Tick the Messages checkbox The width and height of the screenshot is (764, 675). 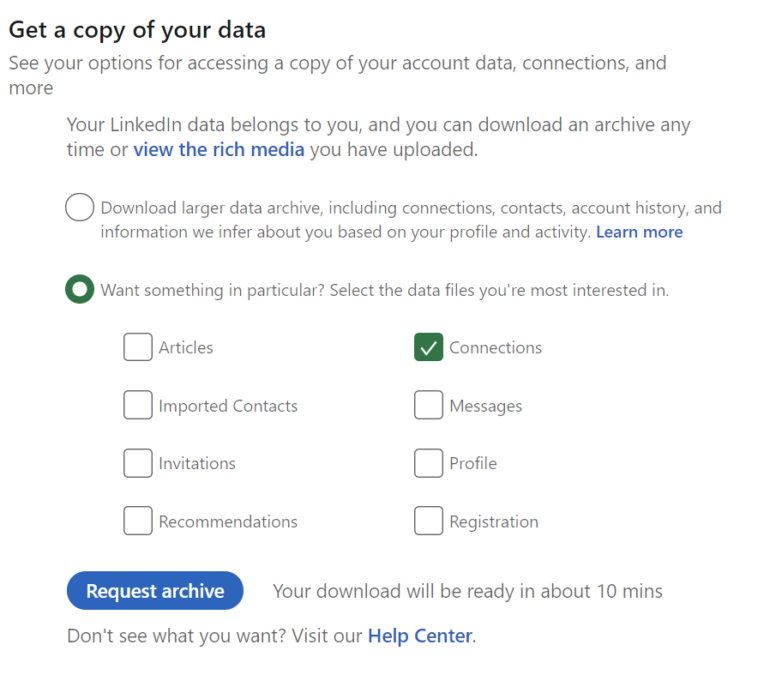428,405
